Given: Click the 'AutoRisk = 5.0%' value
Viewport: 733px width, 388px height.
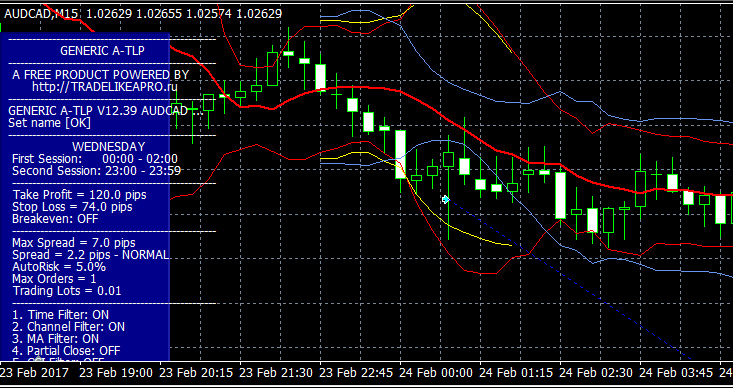Looking at the screenshot, I should coord(59,267).
